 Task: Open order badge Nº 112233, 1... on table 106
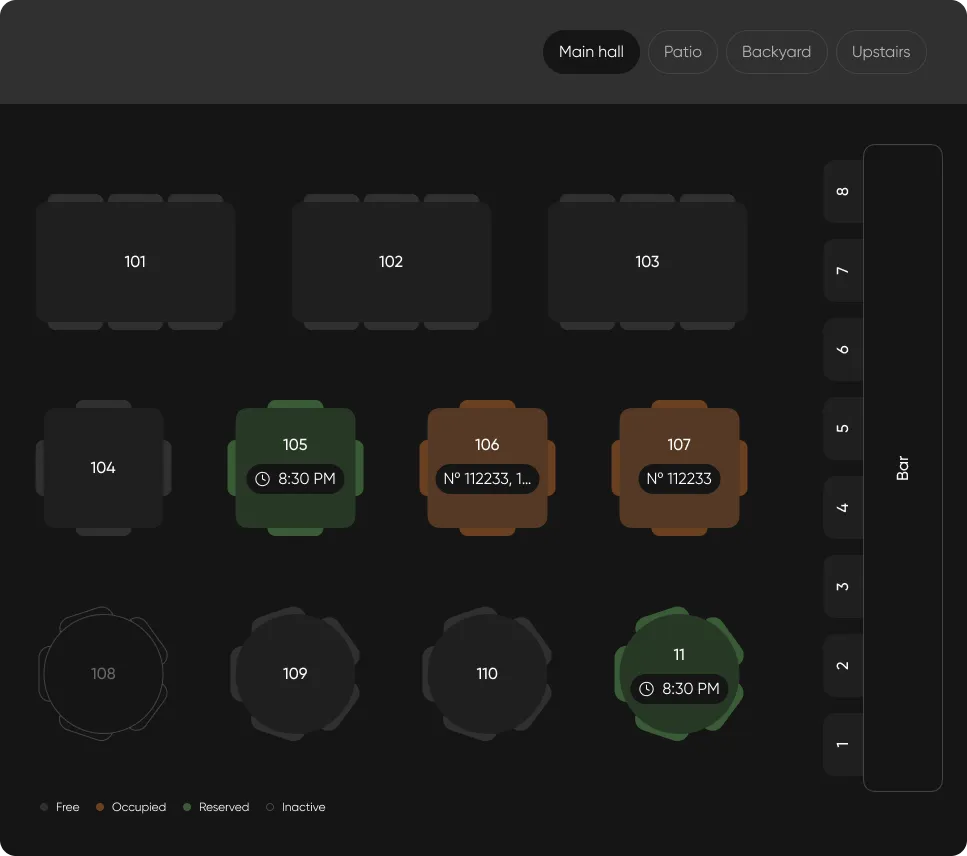coord(487,479)
